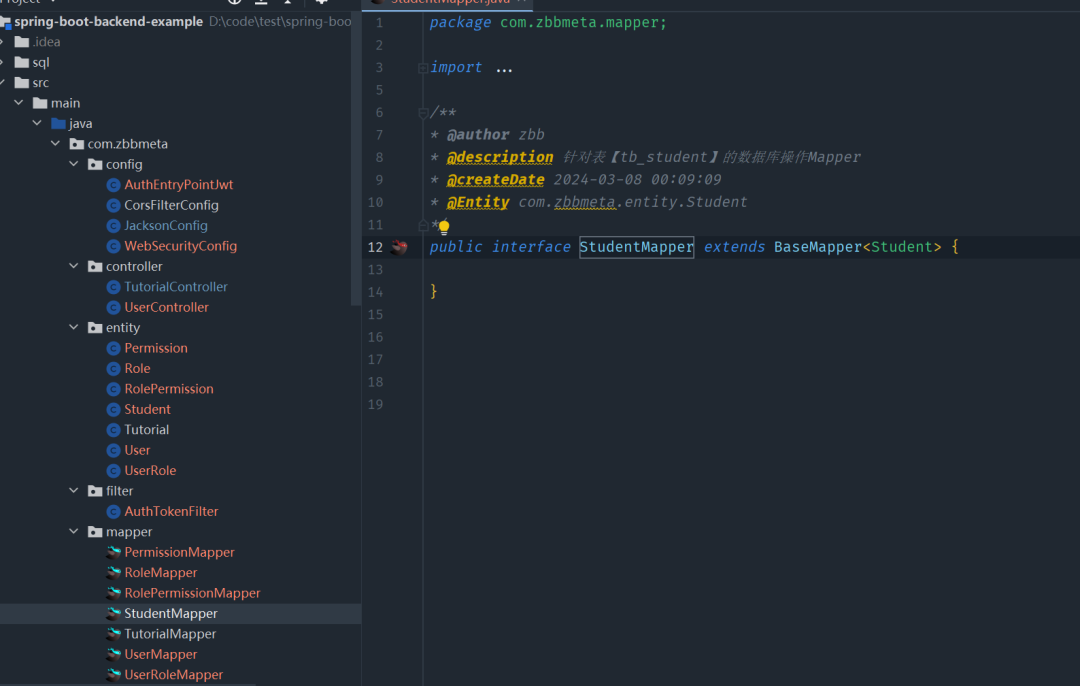
Task: Click the RoleMapper MyBatis file icon
Action: 114,573
